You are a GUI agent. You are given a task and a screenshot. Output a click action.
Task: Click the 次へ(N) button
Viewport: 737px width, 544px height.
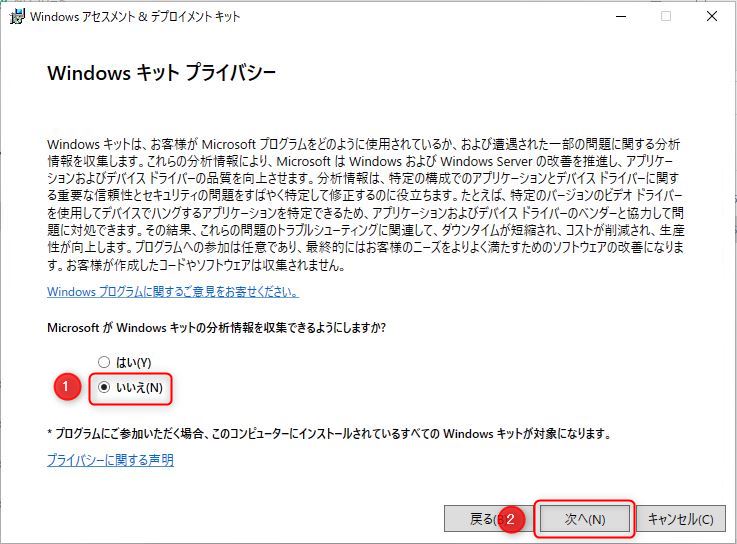[585, 519]
